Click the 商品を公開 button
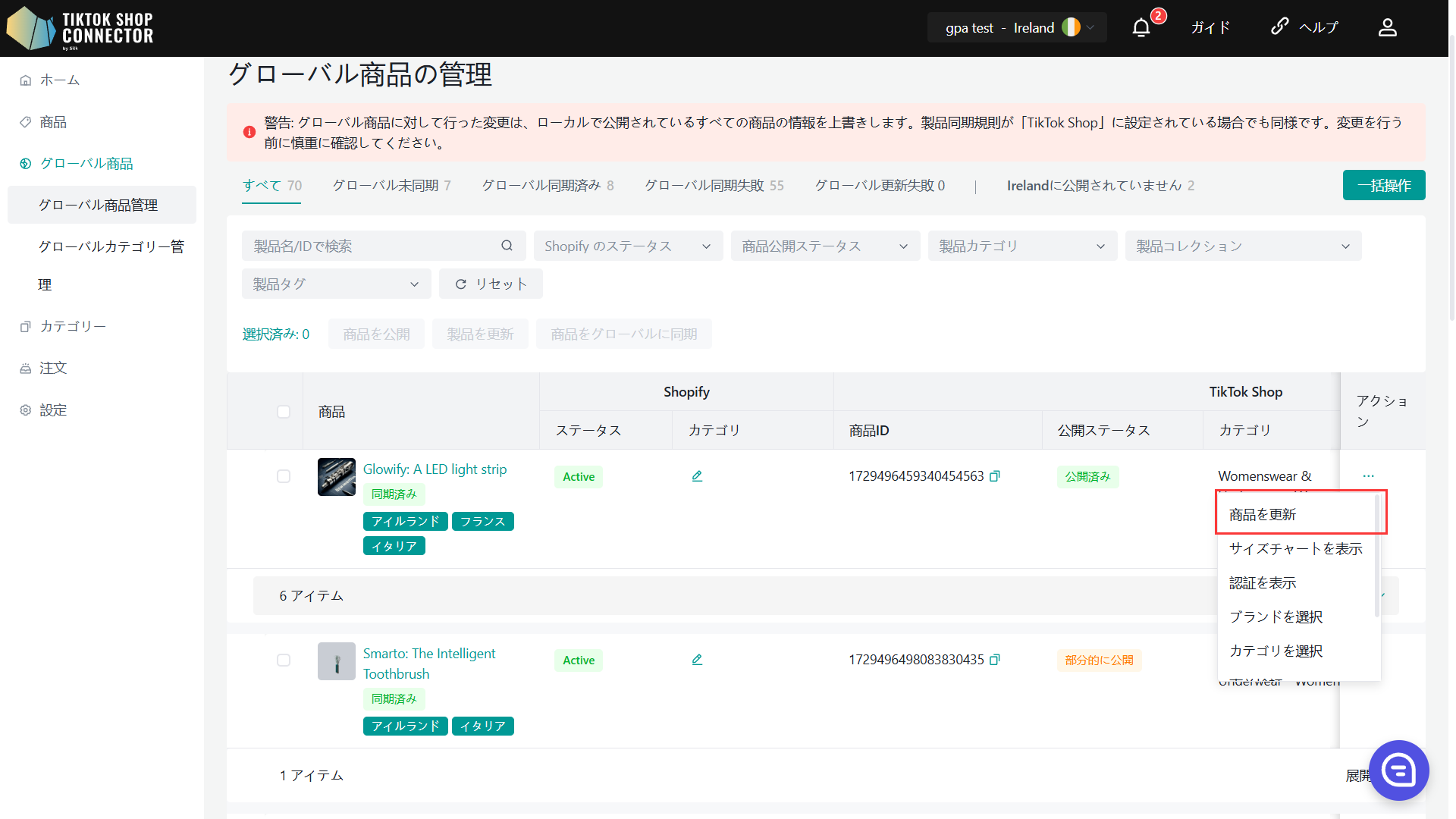 [x=377, y=334]
